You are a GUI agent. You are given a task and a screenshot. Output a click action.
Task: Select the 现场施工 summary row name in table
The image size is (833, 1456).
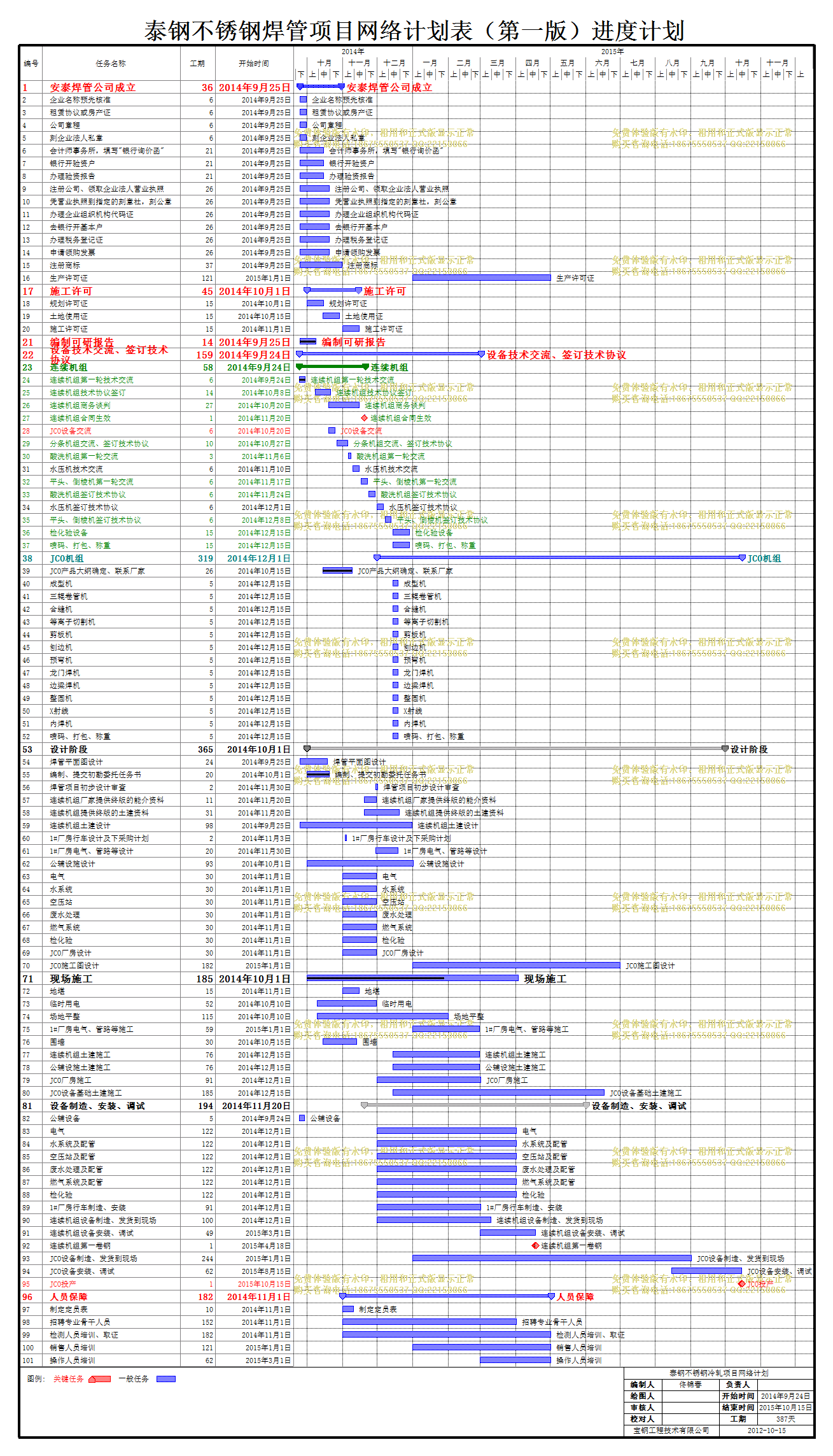pyautogui.click(x=71, y=979)
